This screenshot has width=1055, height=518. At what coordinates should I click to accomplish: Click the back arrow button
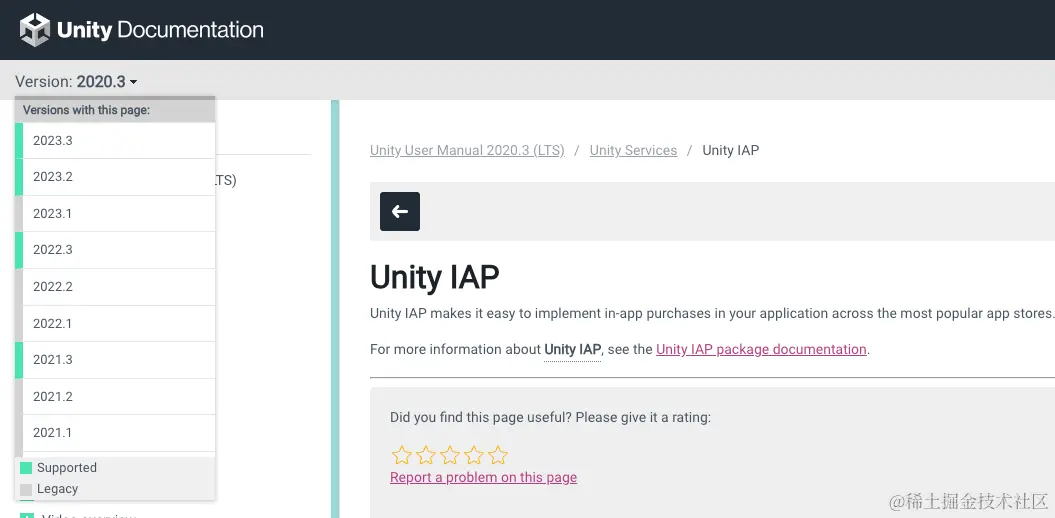pyautogui.click(x=400, y=211)
